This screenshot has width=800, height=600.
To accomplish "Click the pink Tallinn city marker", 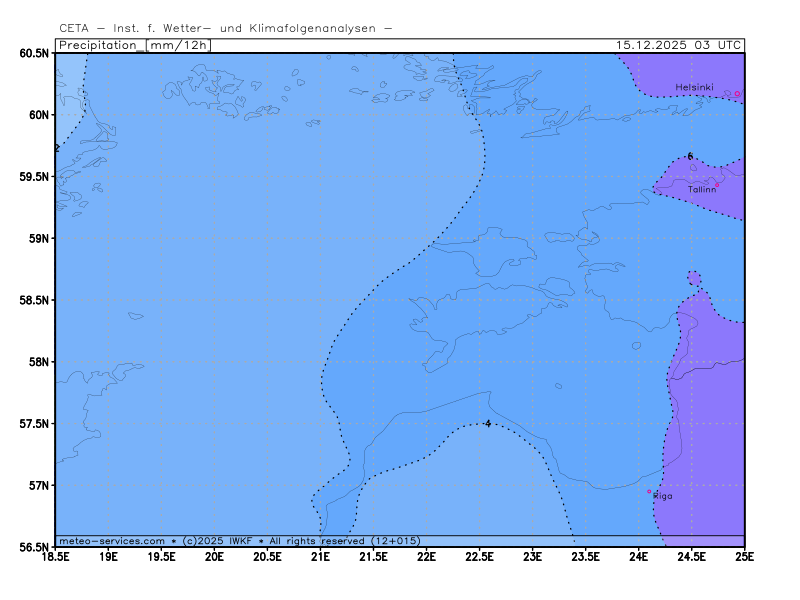I will [x=717, y=185].
